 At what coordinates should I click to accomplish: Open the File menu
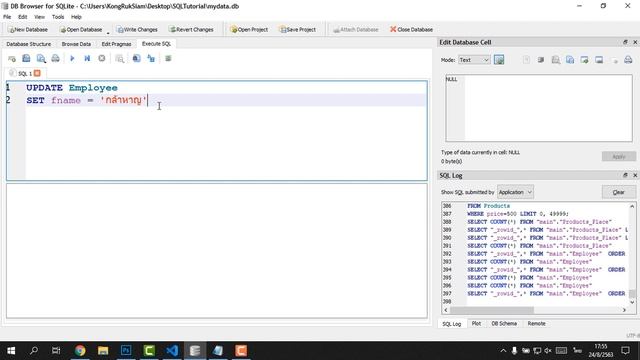point(7,17)
